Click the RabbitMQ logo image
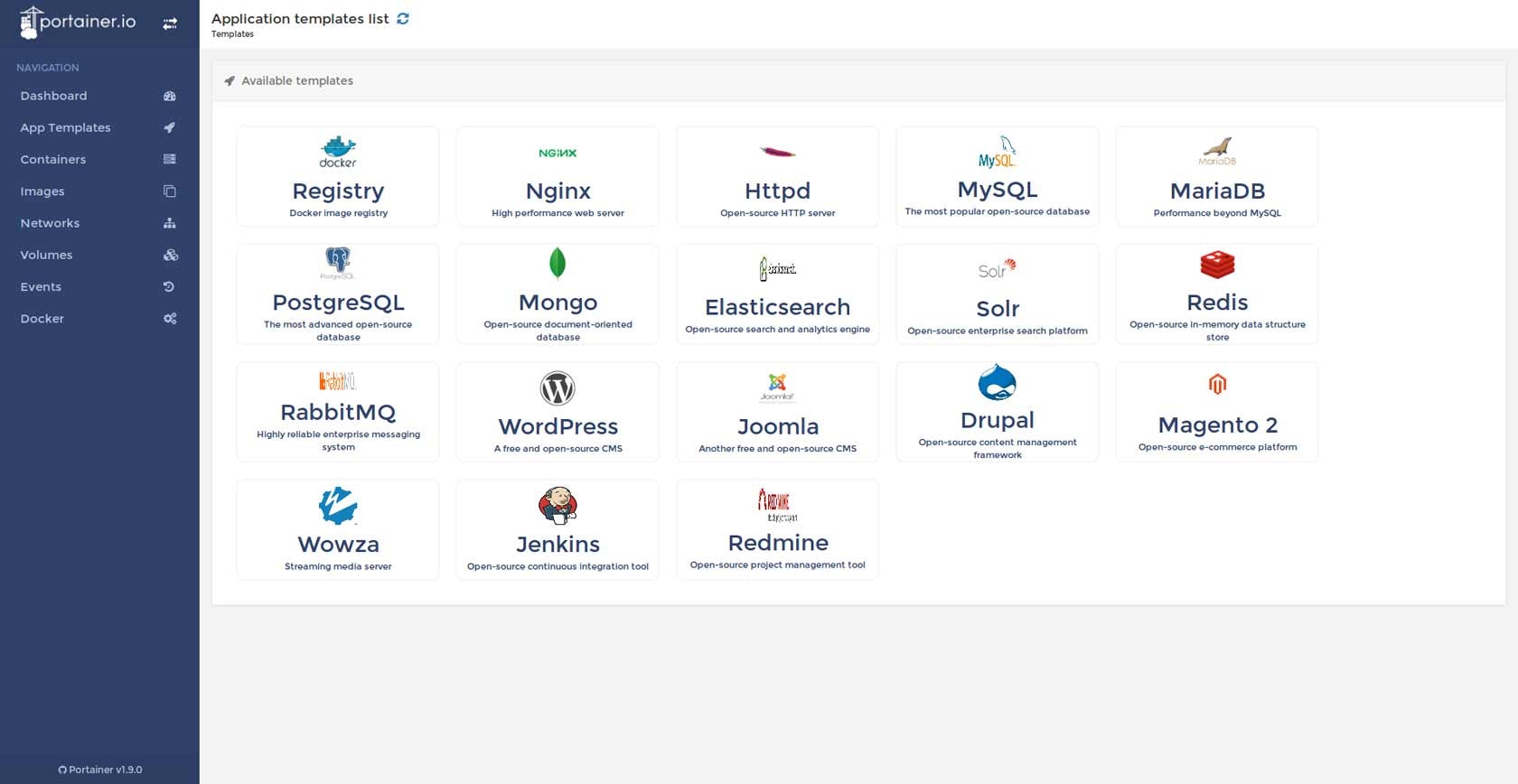Image resolution: width=1518 pixels, height=784 pixels. point(338,380)
